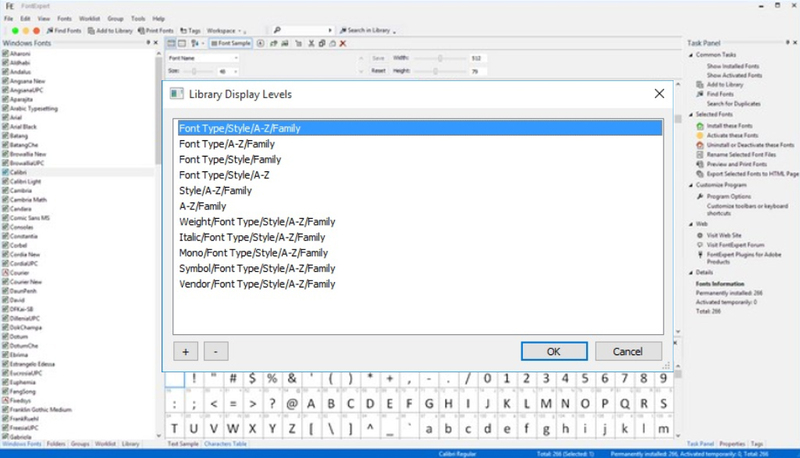Collapse the Customize Program section
Image resolution: width=800 pixels, height=458 pixels.
coord(691,185)
